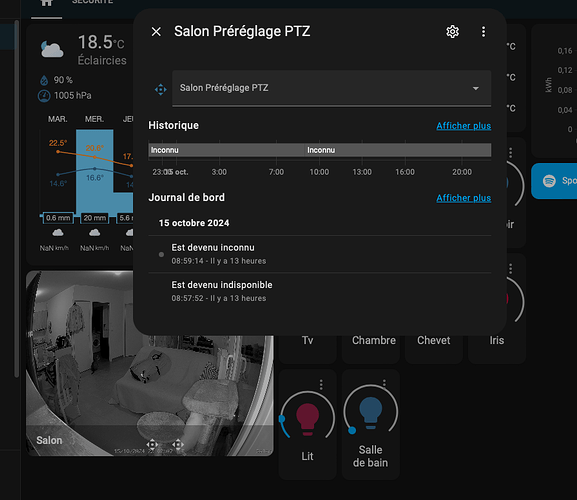Click the 0.6 mm precipitation label

(x=58, y=218)
